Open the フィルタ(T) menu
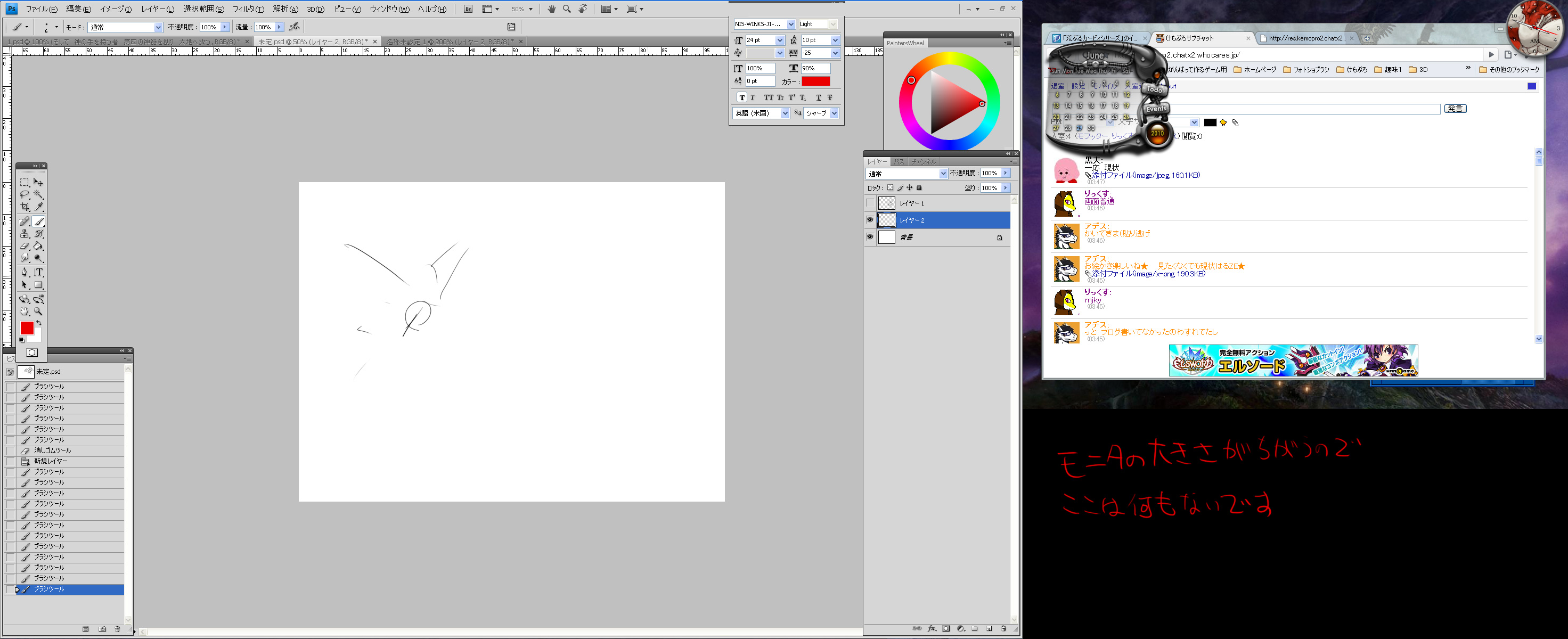 (248, 9)
